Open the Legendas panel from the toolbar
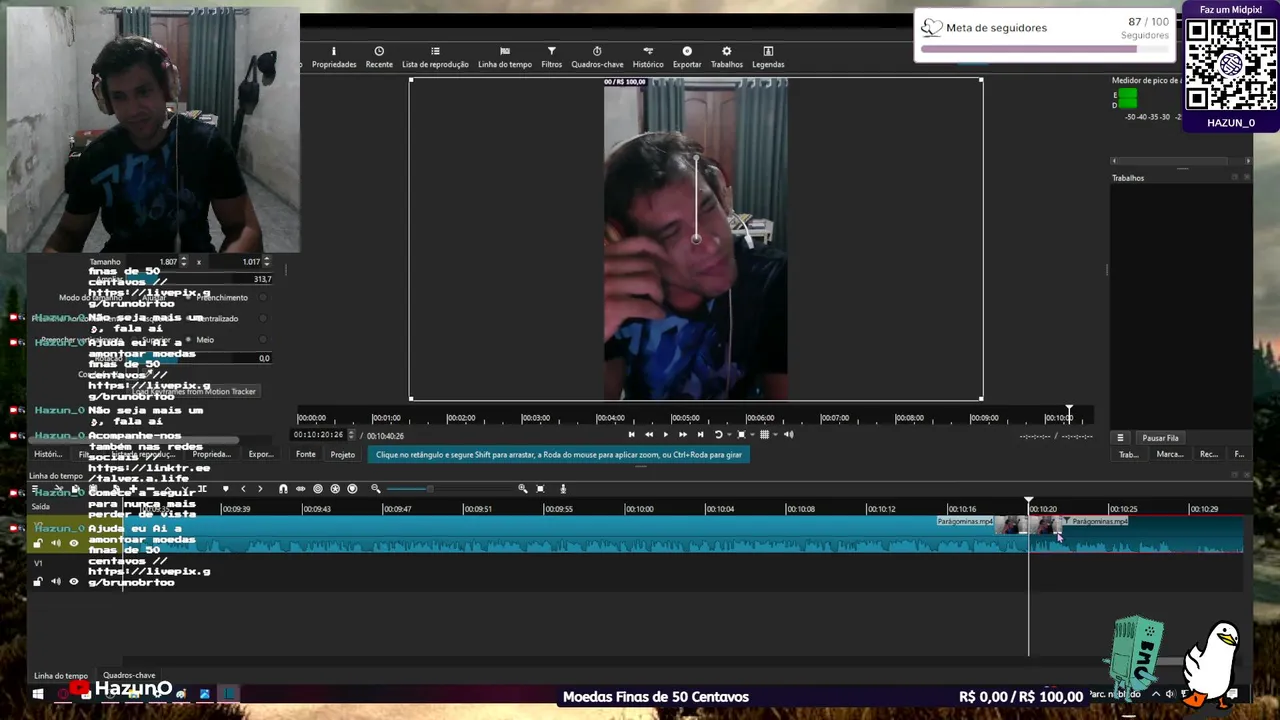Image resolution: width=1280 pixels, height=720 pixels. click(768, 57)
